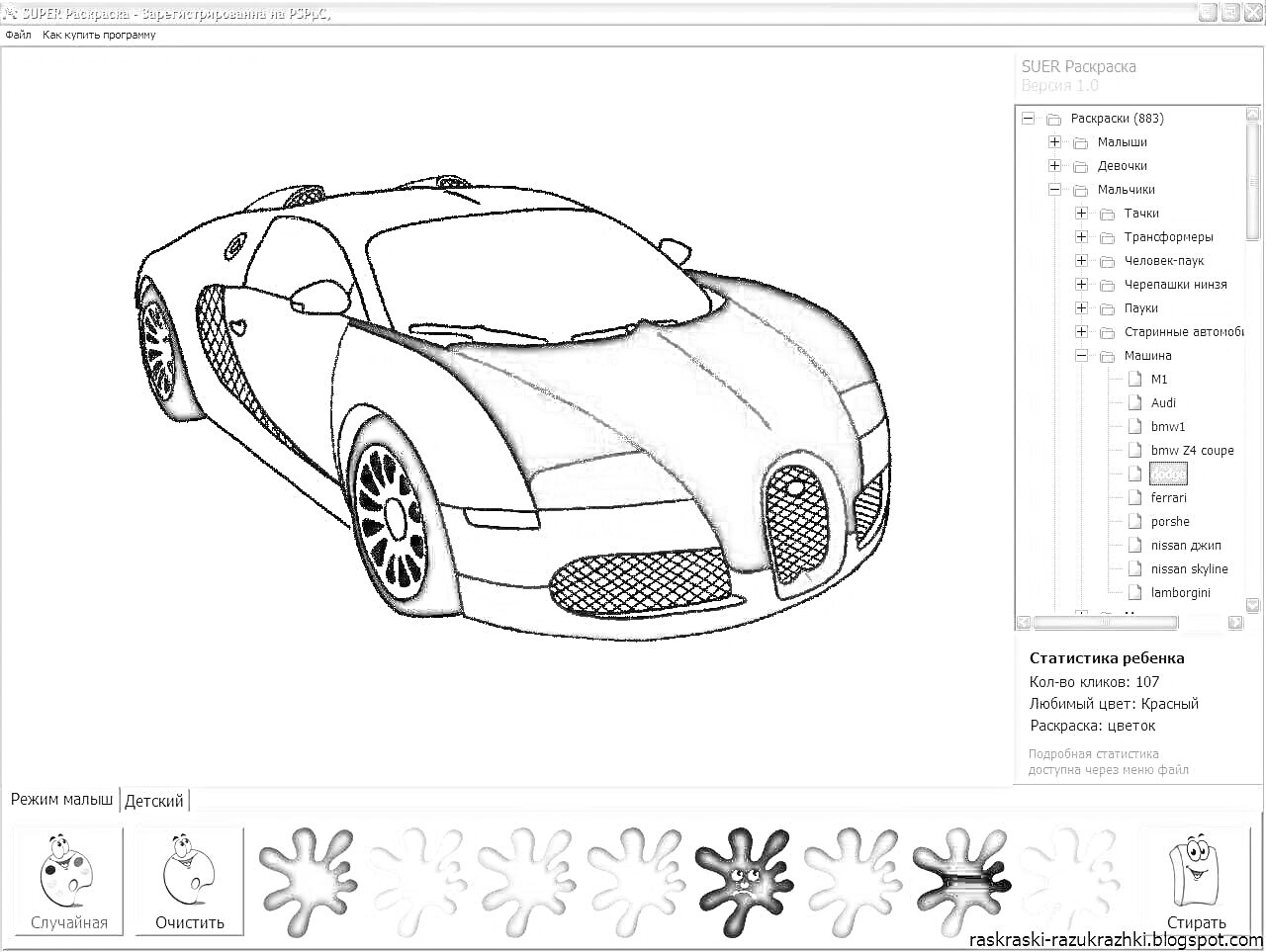Screen dimensions: 1266x952
Task: Click the Раскраски folder icon
Action: 1053,119
